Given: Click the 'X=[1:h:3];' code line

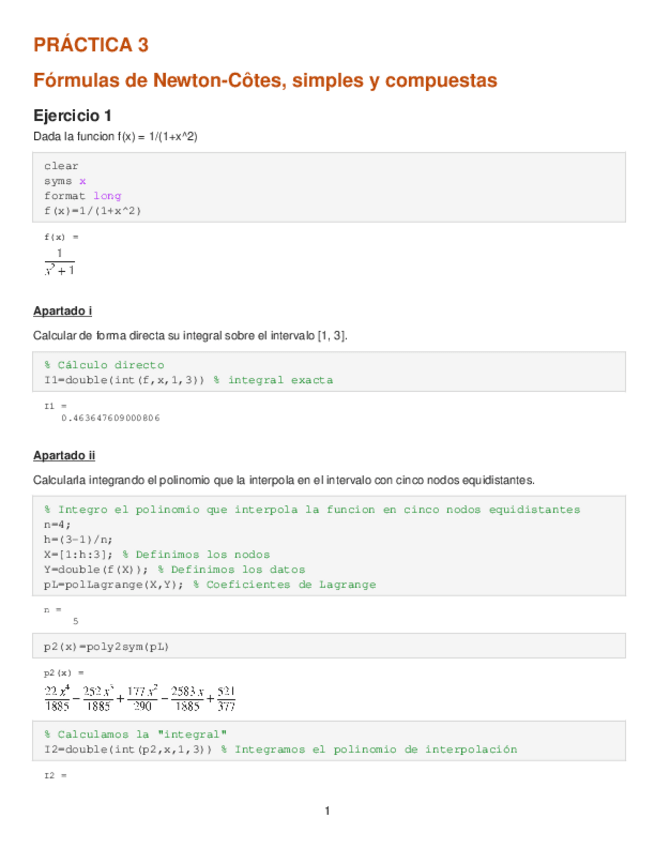Looking at the screenshot, I should click(x=79, y=554).
